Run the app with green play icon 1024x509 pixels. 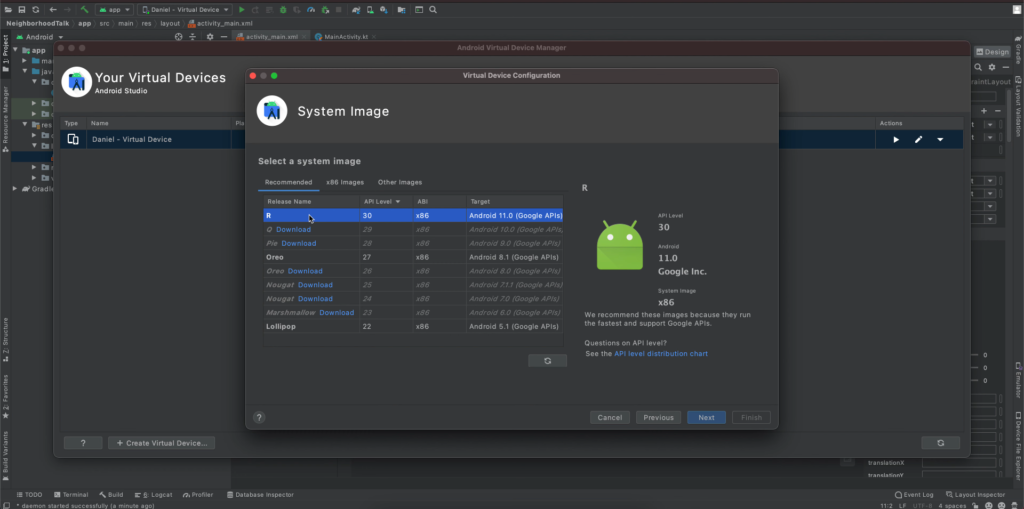click(x=242, y=10)
